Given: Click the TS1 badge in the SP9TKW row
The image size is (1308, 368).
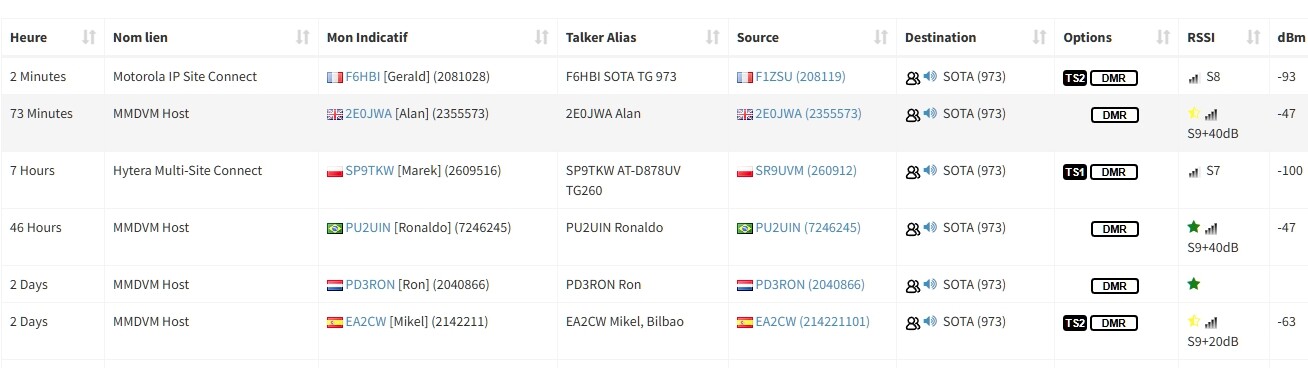Looking at the screenshot, I should [1074, 172].
